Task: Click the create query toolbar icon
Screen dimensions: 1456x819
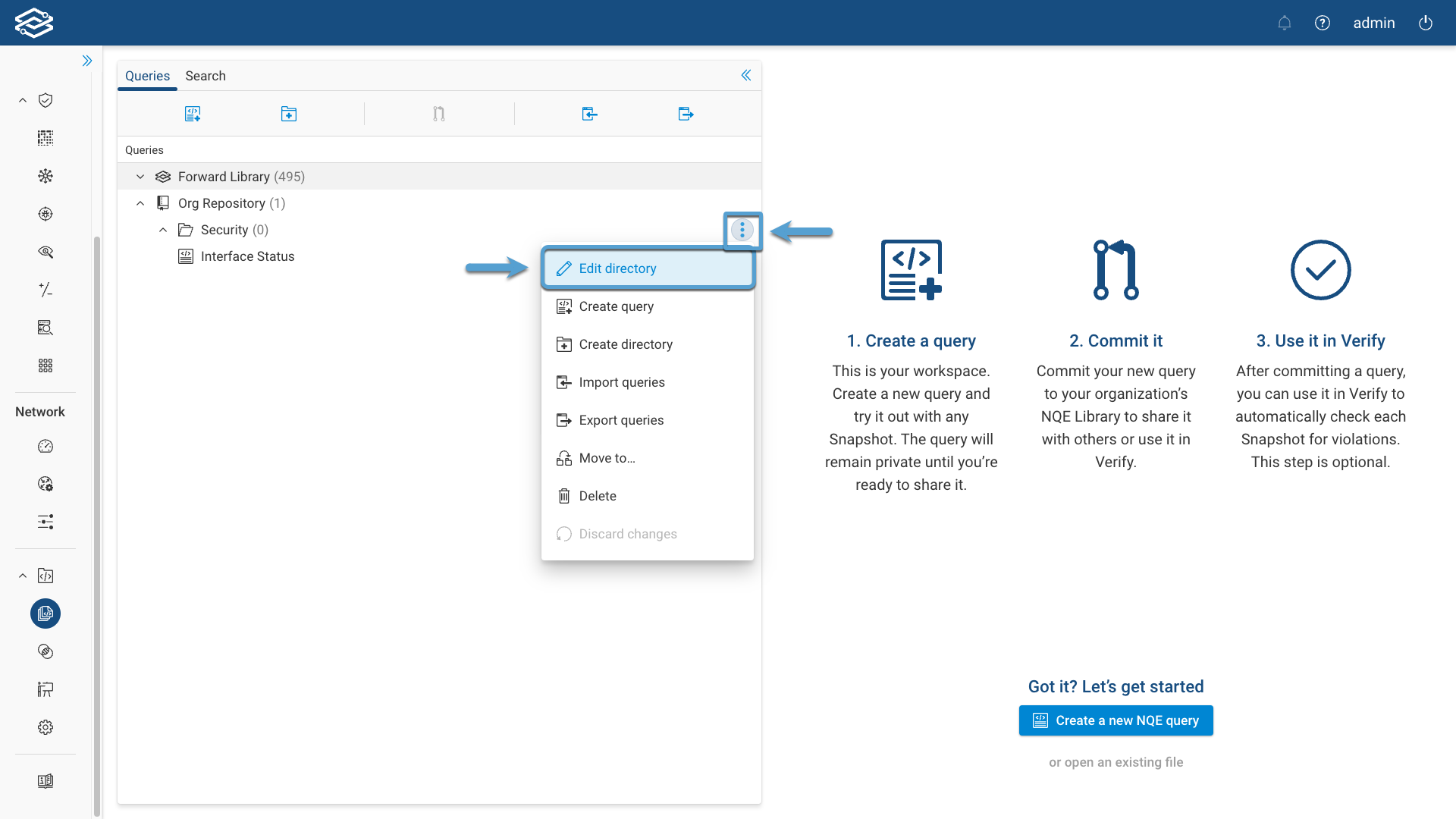Action: [x=193, y=114]
